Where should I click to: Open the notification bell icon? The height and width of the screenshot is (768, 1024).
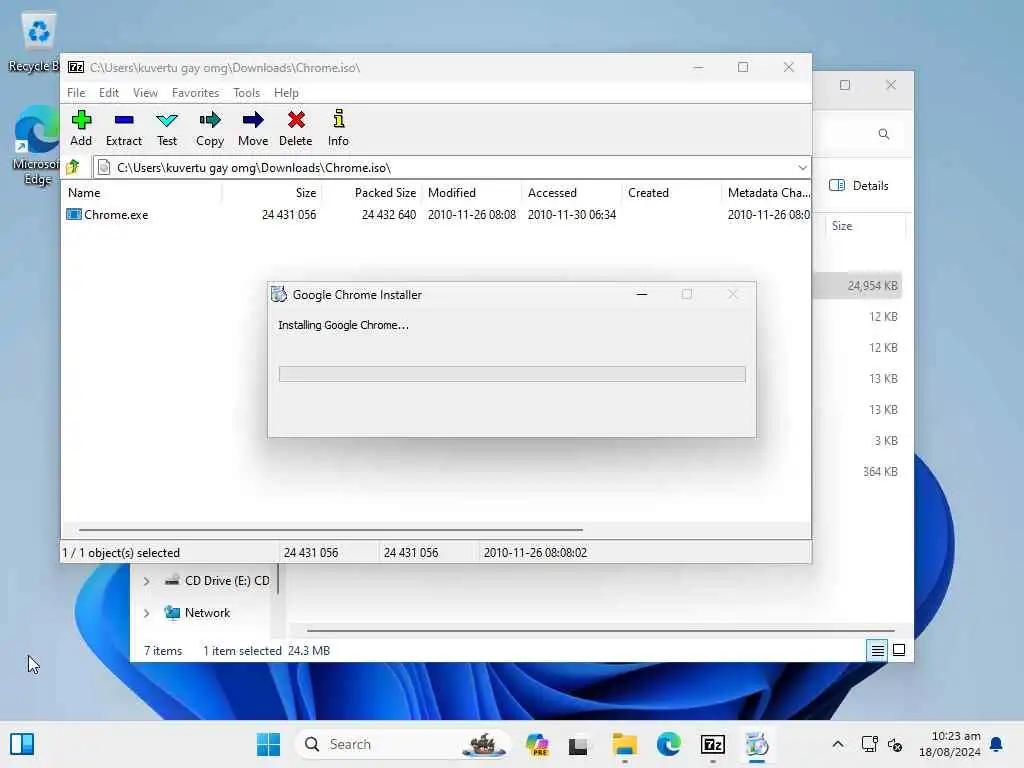pos(996,744)
